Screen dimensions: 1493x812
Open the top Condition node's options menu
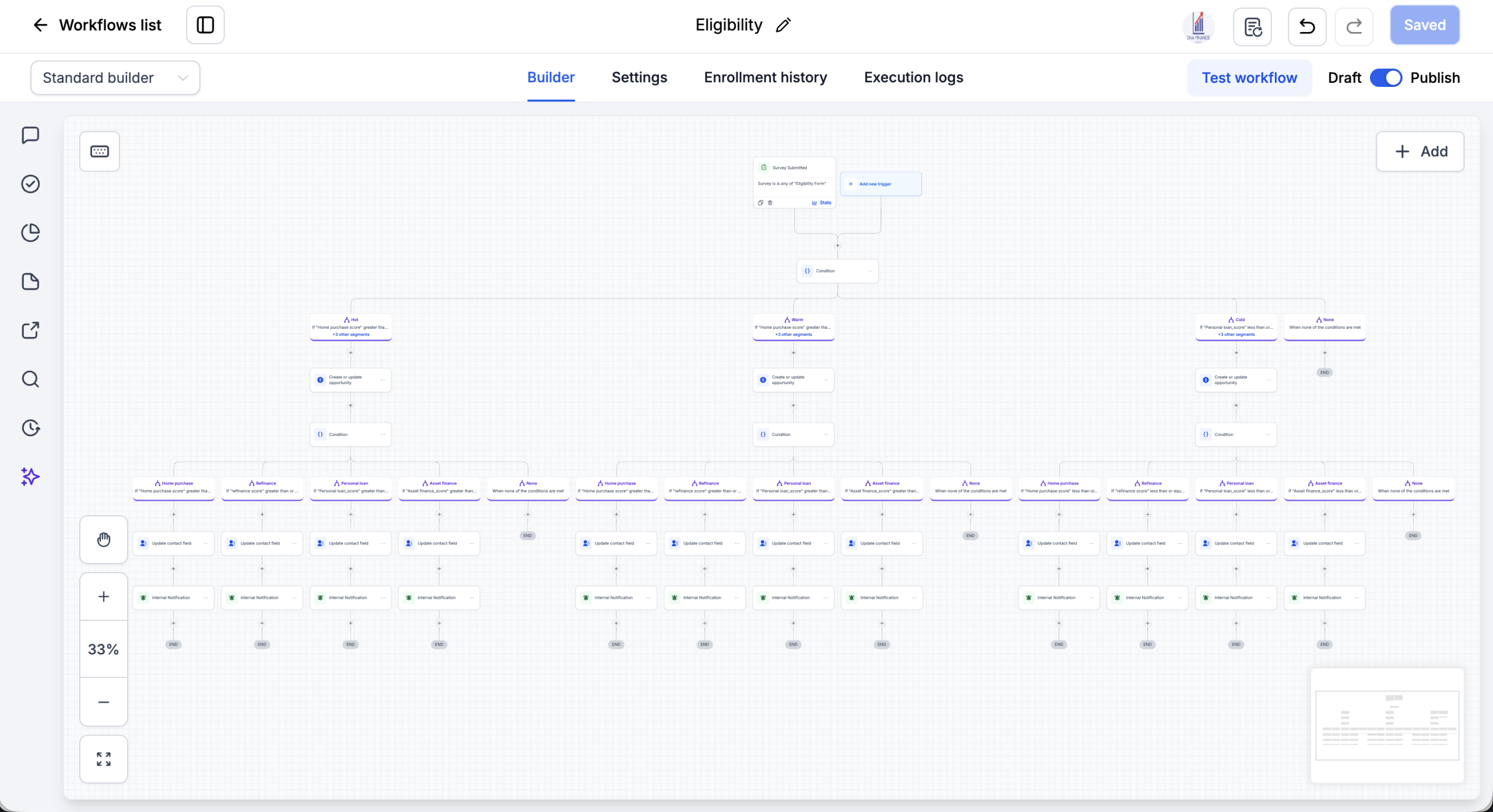point(870,271)
